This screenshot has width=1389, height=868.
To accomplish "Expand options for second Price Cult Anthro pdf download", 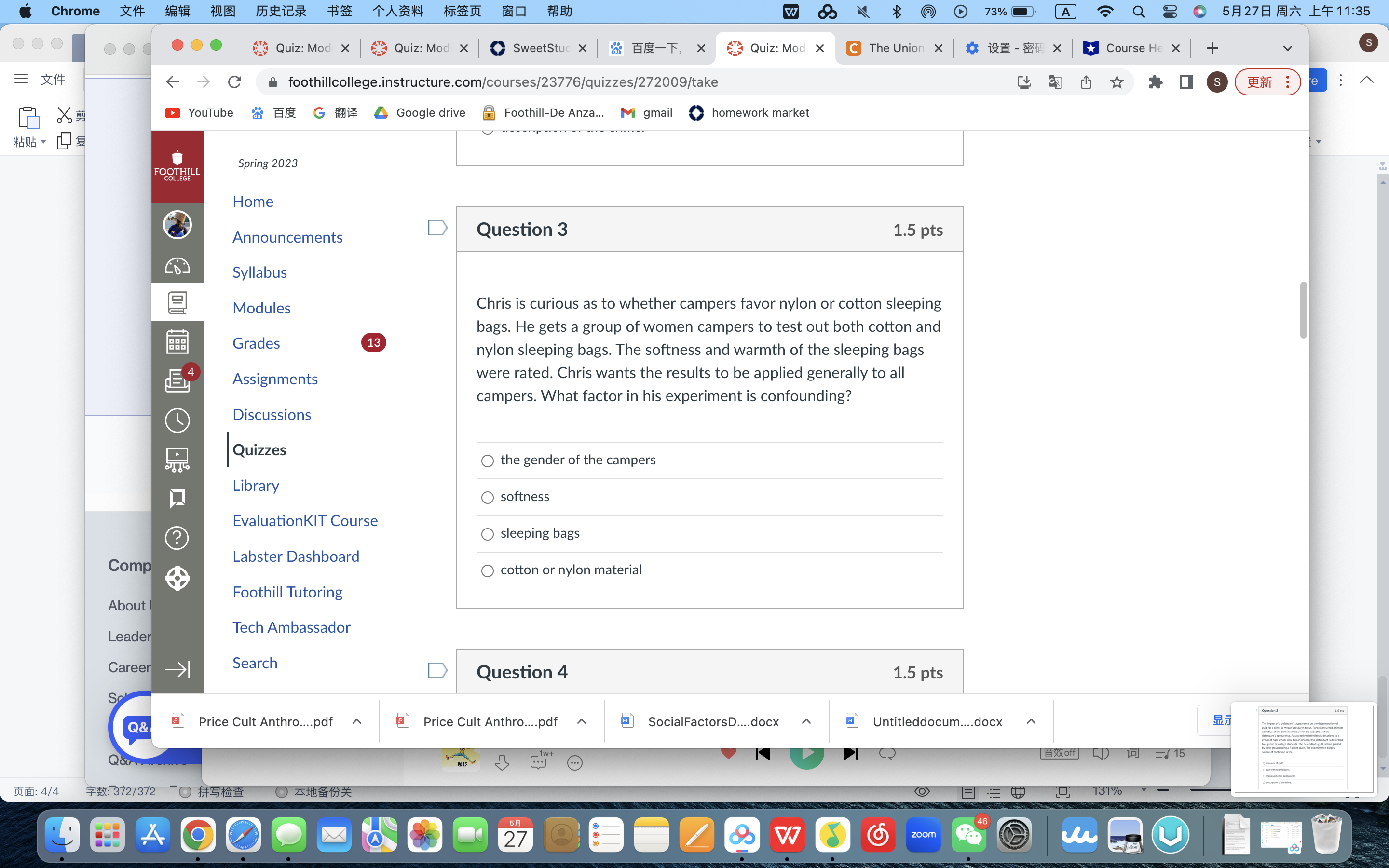I will pos(582,721).
